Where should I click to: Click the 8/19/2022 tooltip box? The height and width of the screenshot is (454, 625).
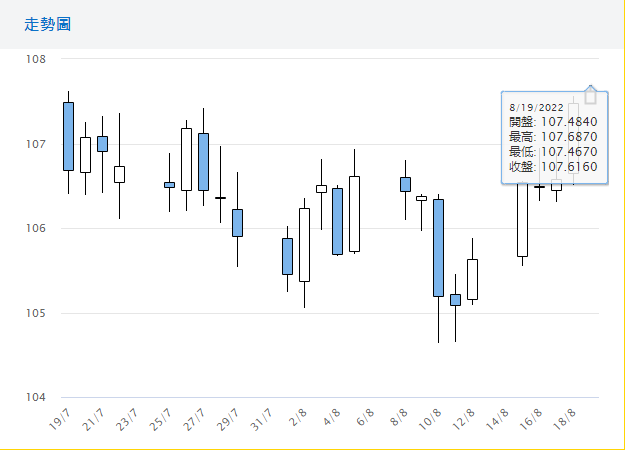click(x=553, y=138)
